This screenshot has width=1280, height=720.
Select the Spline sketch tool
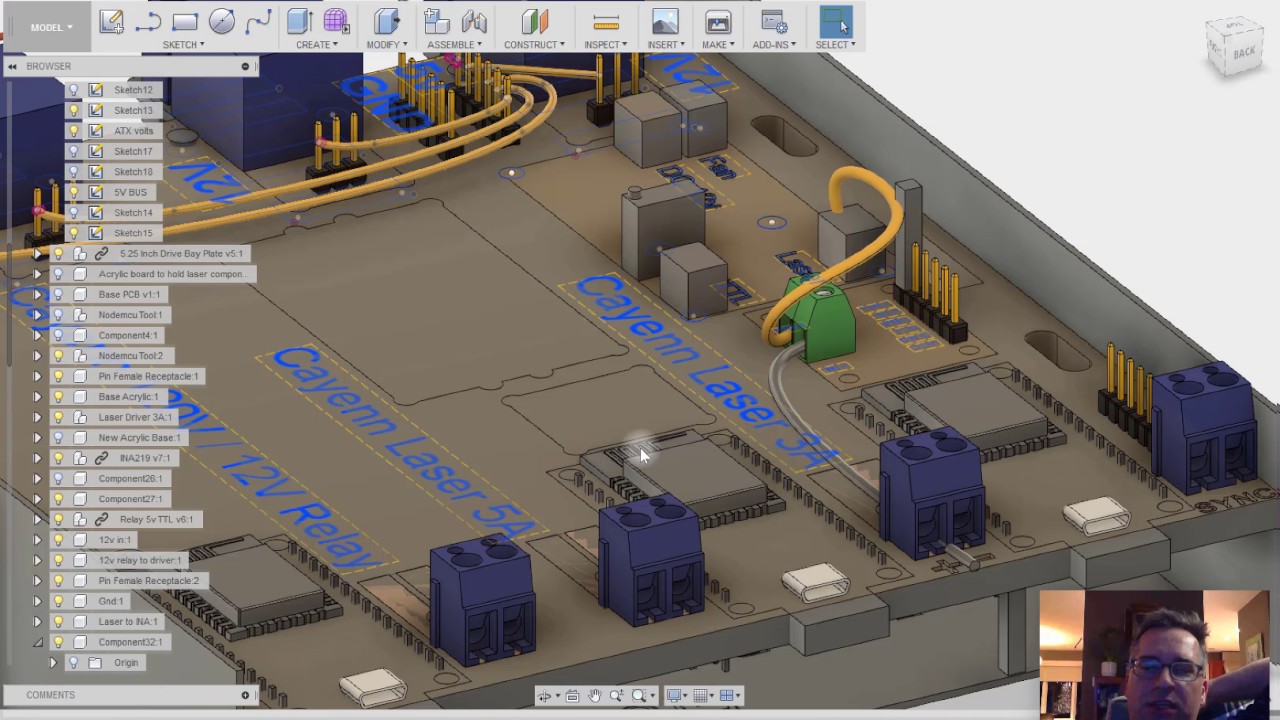coord(259,21)
